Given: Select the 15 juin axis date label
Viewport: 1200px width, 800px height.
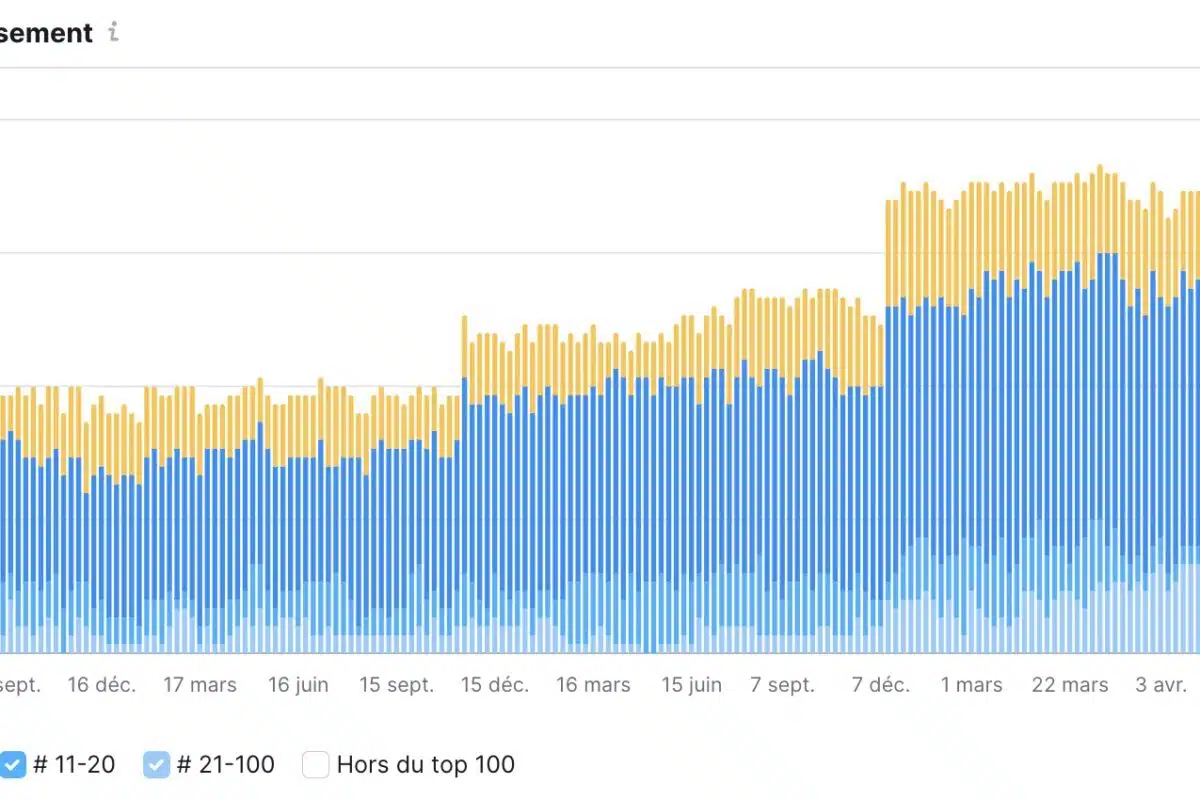Looking at the screenshot, I should coord(691,685).
